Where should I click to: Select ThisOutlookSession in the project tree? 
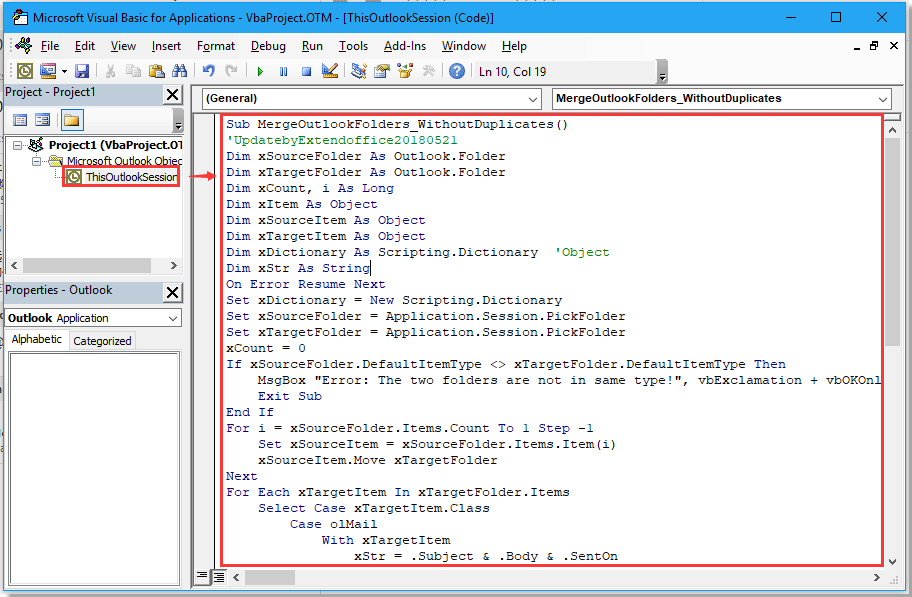click(x=130, y=177)
